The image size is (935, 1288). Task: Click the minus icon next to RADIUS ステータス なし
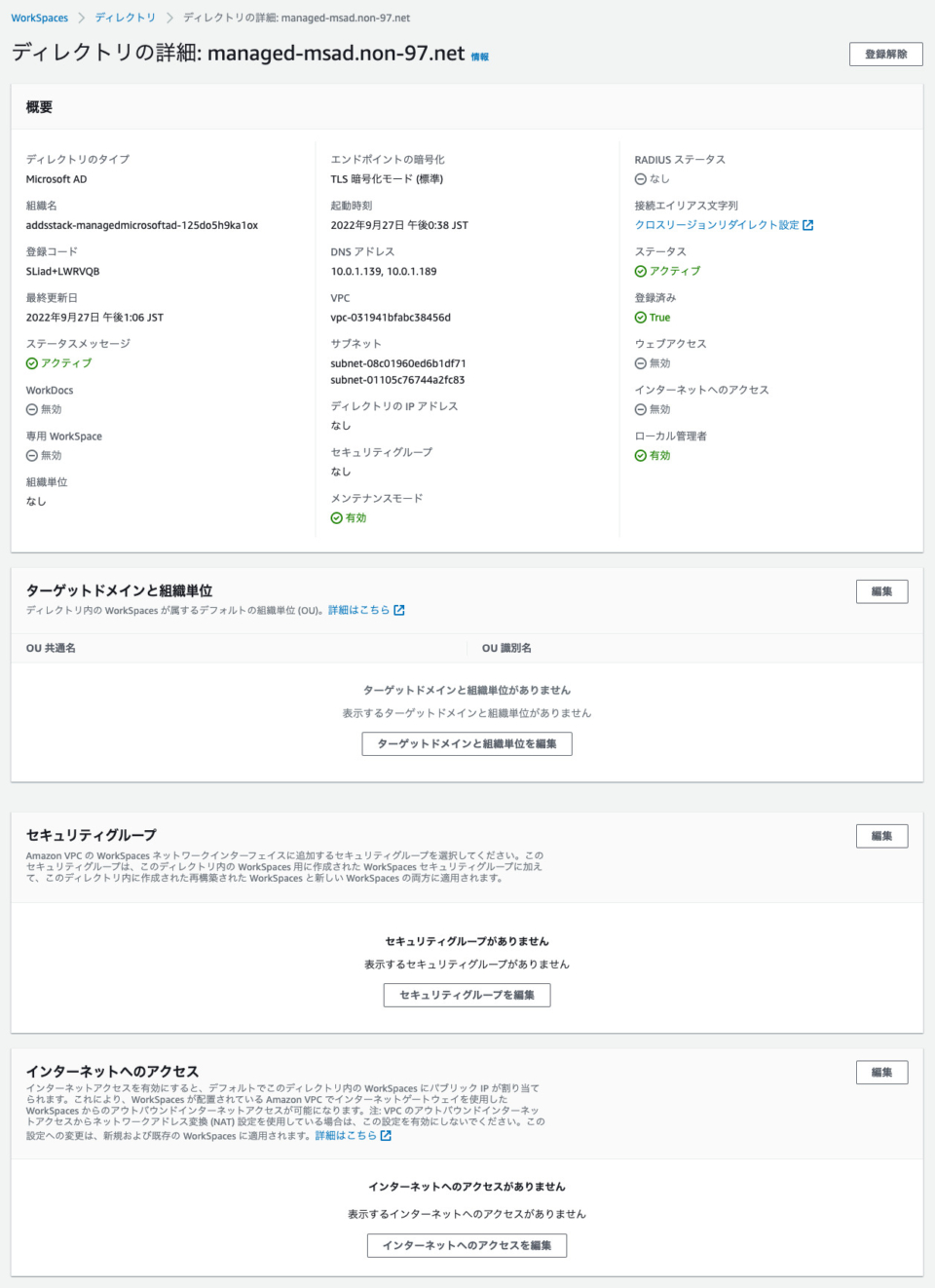pyautogui.click(x=640, y=178)
